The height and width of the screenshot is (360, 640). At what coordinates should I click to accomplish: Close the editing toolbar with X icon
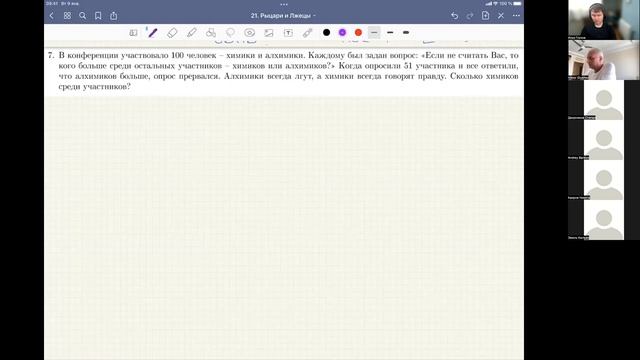pos(501,16)
